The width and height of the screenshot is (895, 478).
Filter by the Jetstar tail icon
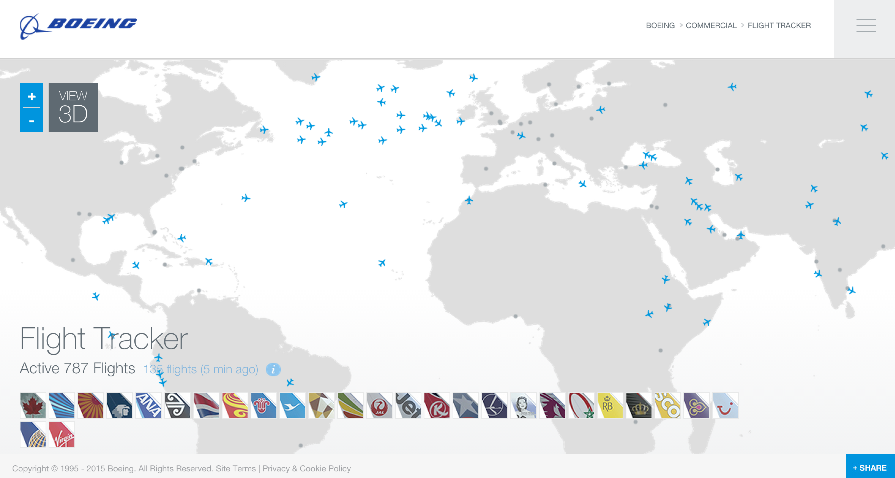(408, 405)
